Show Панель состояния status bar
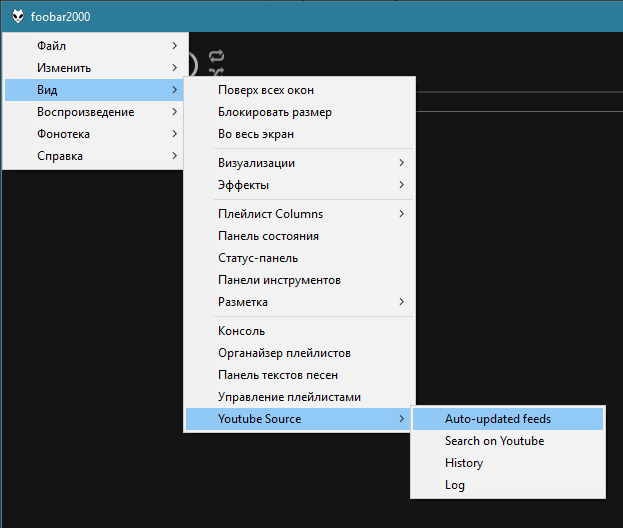The height and width of the screenshot is (528, 623). 299,236
